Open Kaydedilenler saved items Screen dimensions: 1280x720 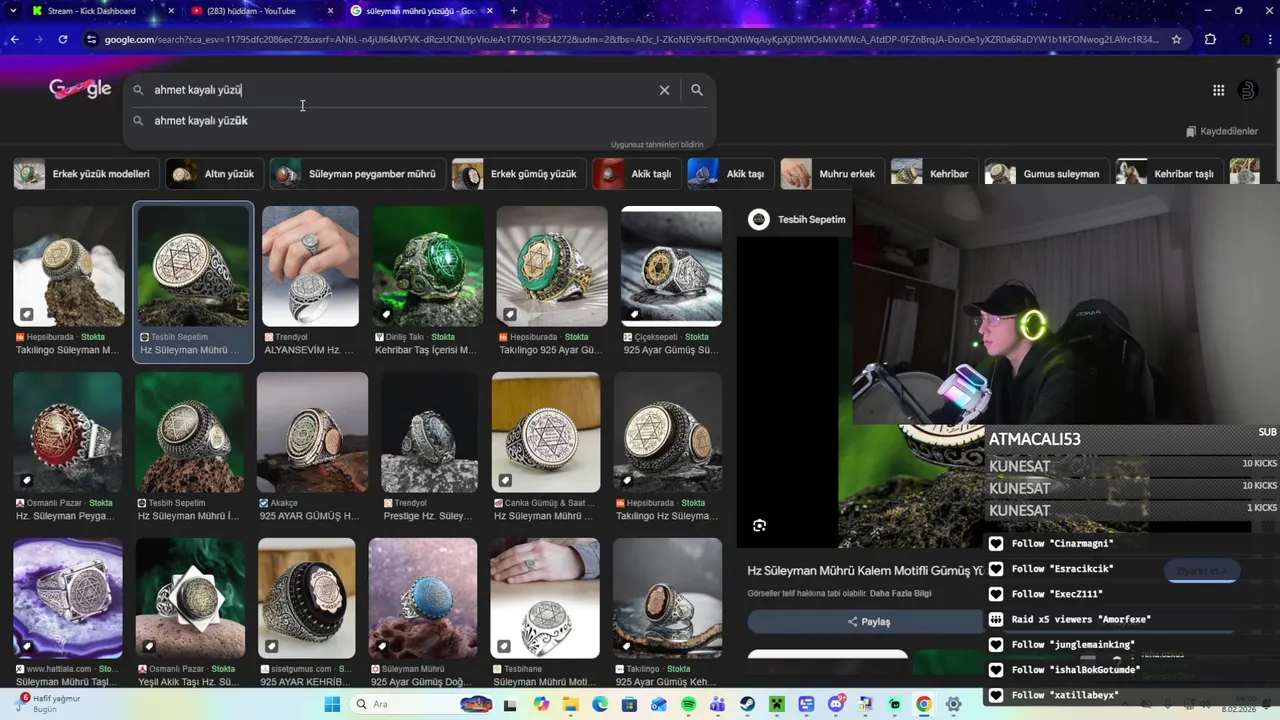(x=1222, y=131)
